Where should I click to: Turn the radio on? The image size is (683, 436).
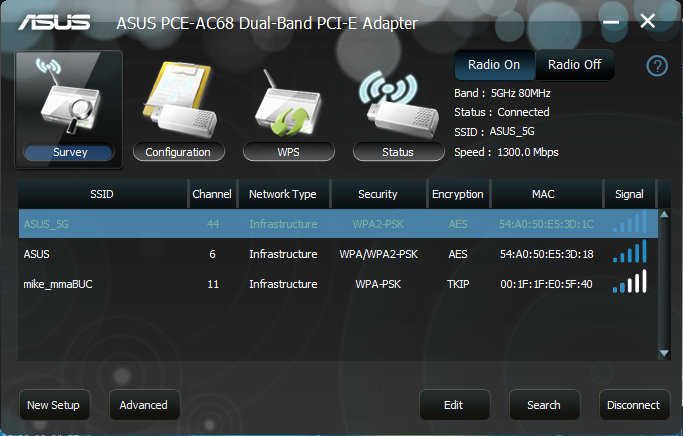[x=494, y=64]
